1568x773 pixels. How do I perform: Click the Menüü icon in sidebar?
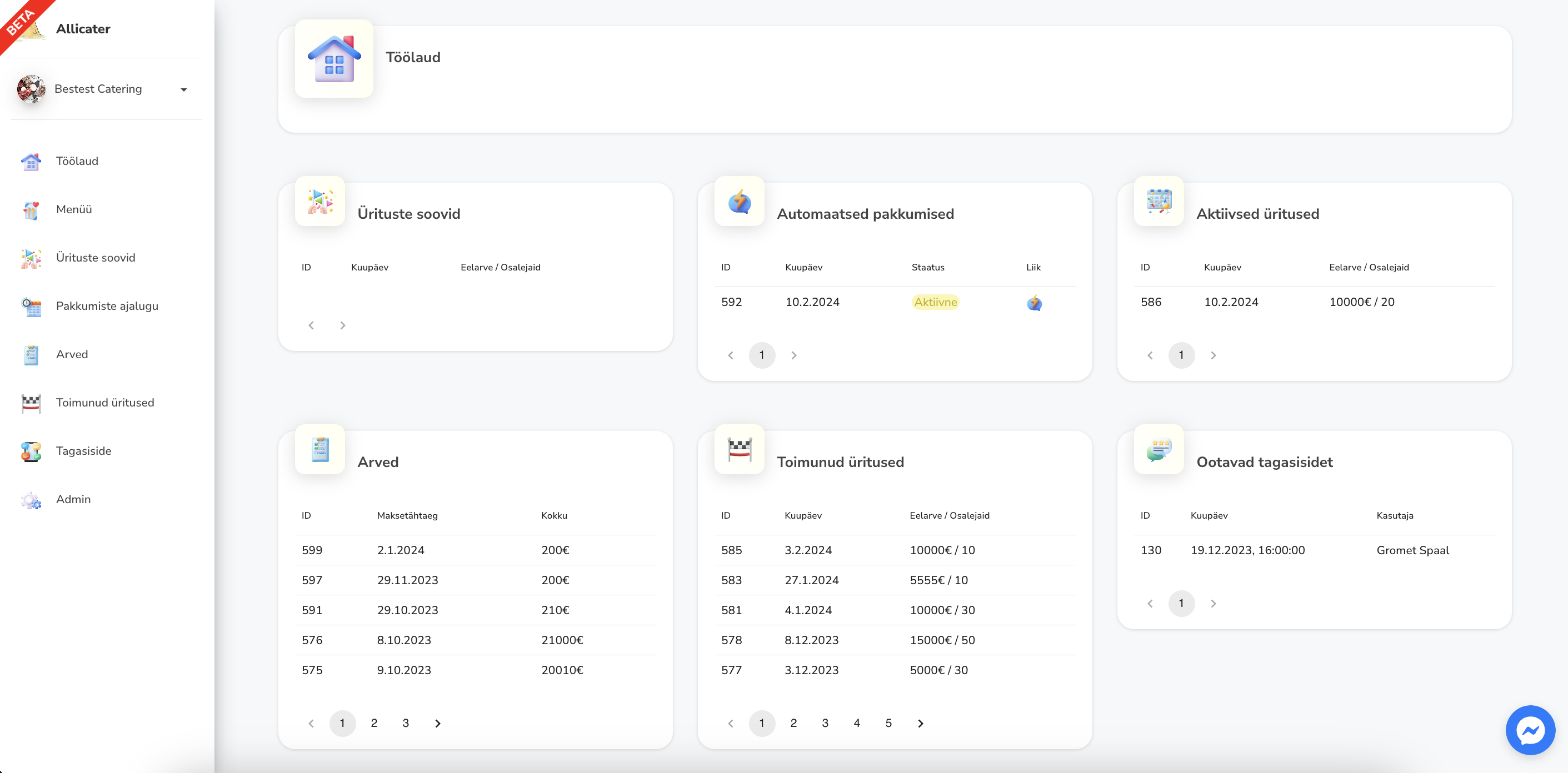[31, 210]
